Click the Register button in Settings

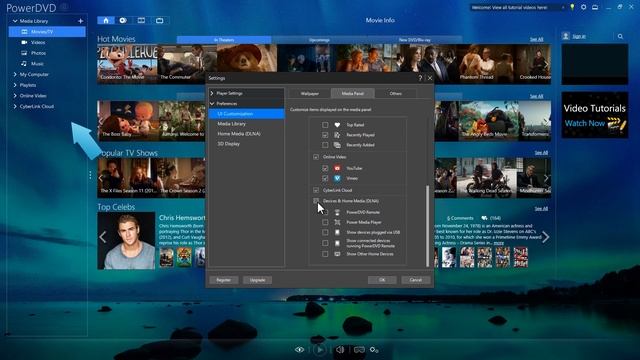pos(224,280)
